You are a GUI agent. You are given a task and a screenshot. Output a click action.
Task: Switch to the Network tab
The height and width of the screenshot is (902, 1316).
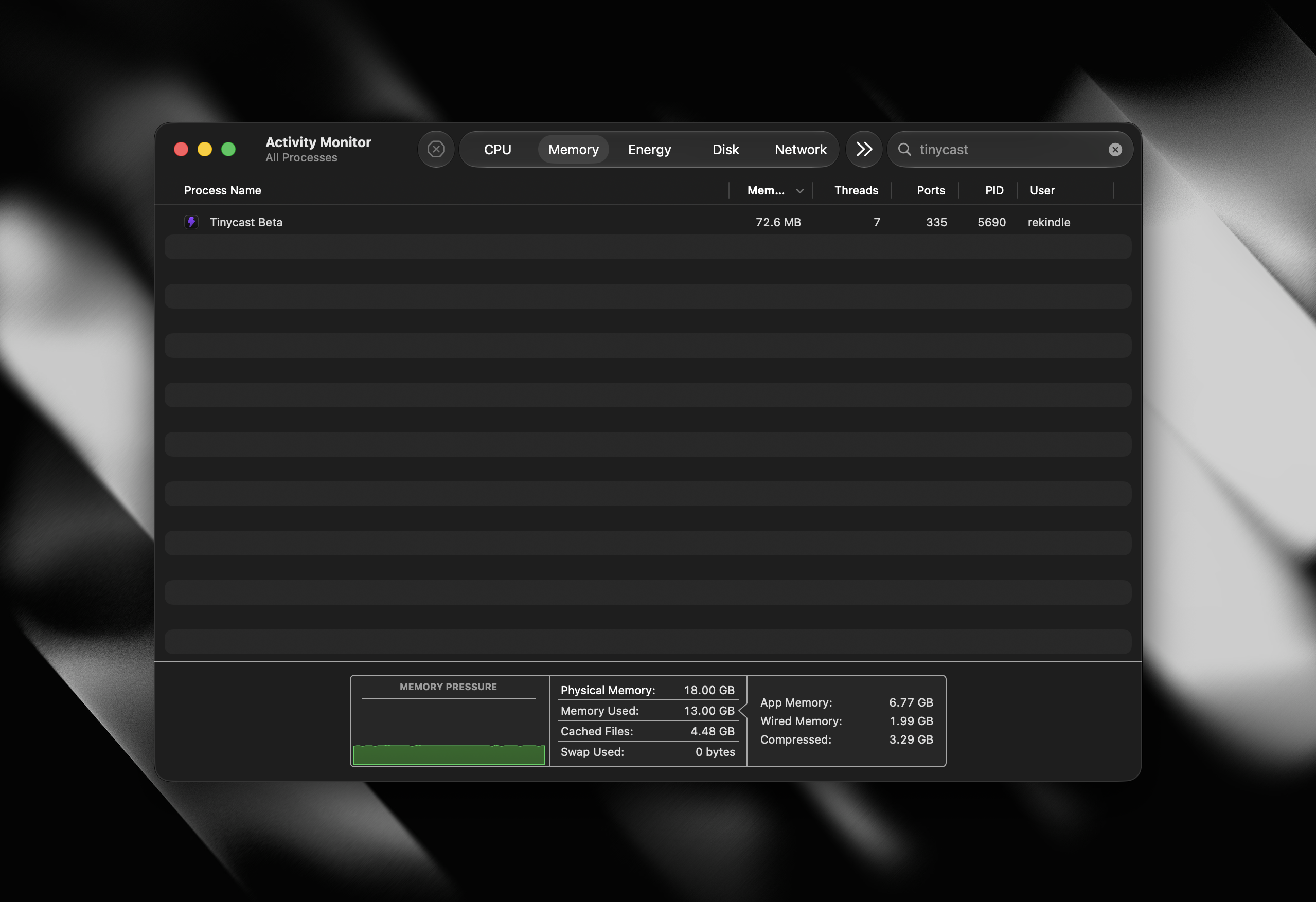click(x=801, y=149)
